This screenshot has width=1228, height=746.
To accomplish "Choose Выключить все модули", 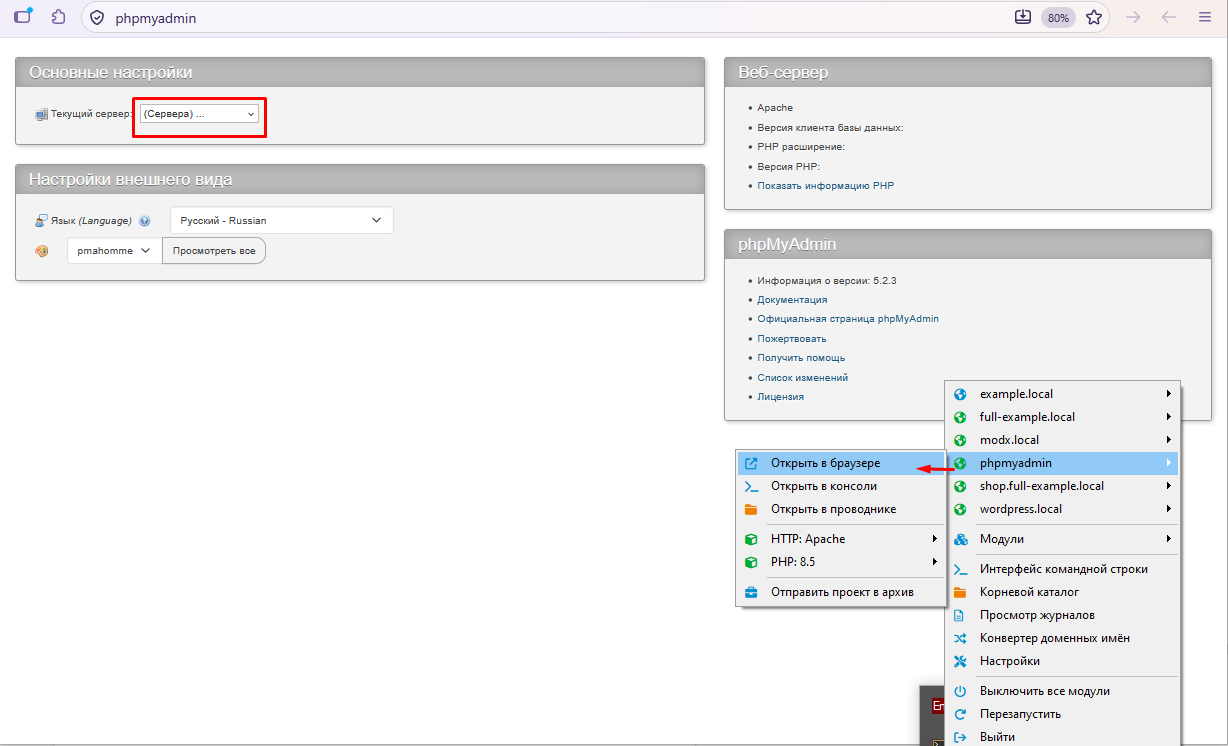I will 1062,691.
